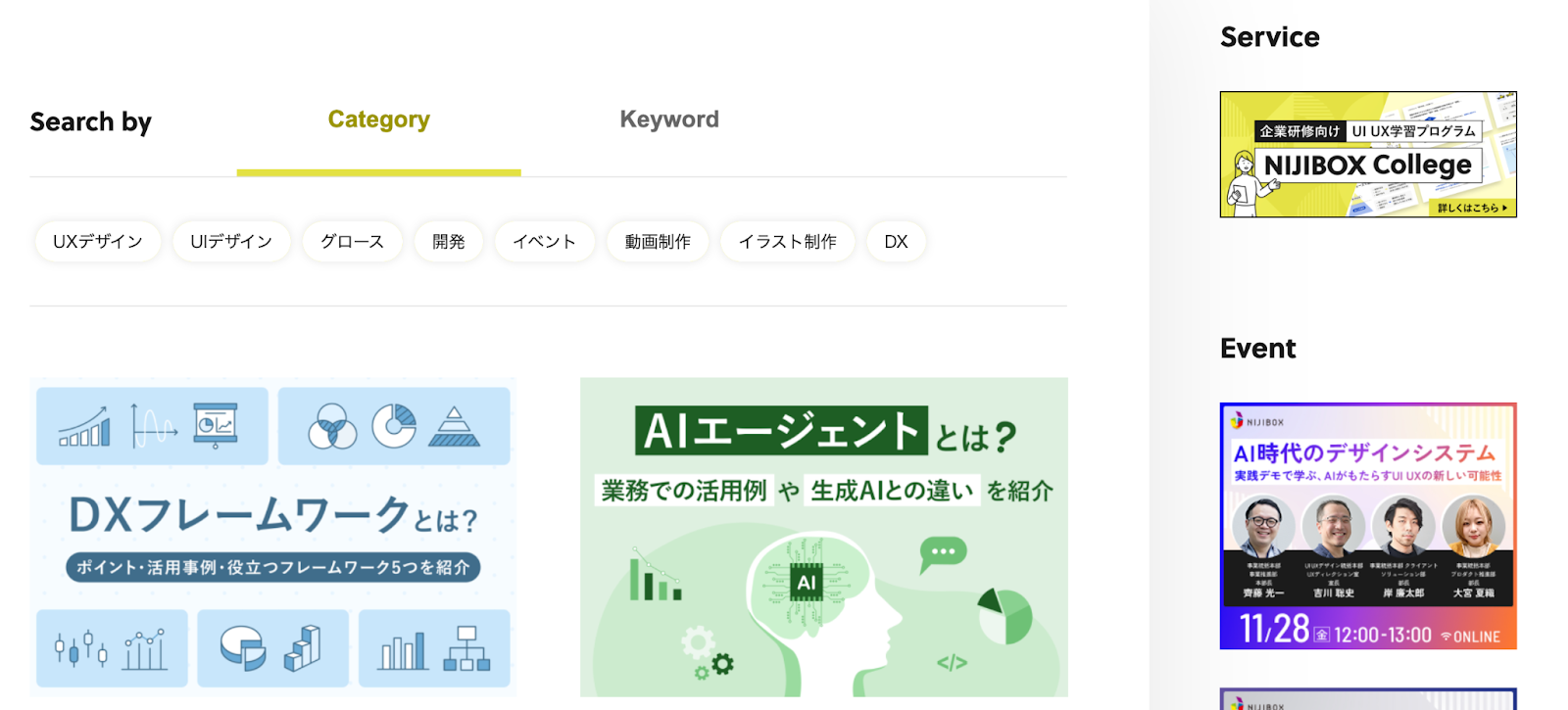1568x710 pixels.
Task: Select the UIデザイン category tag
Action: [231, 242]
